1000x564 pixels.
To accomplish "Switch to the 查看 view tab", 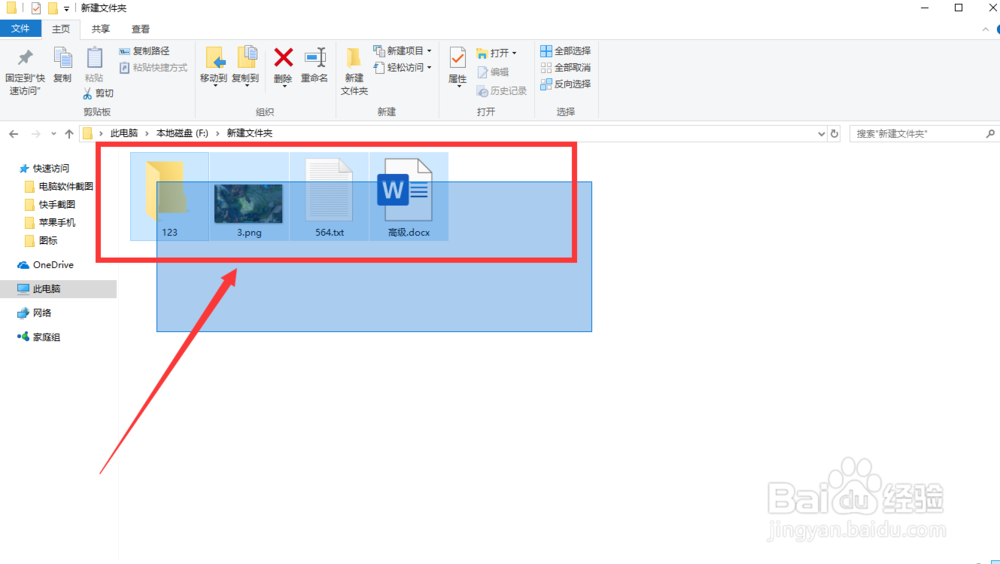I will point(140,29).
